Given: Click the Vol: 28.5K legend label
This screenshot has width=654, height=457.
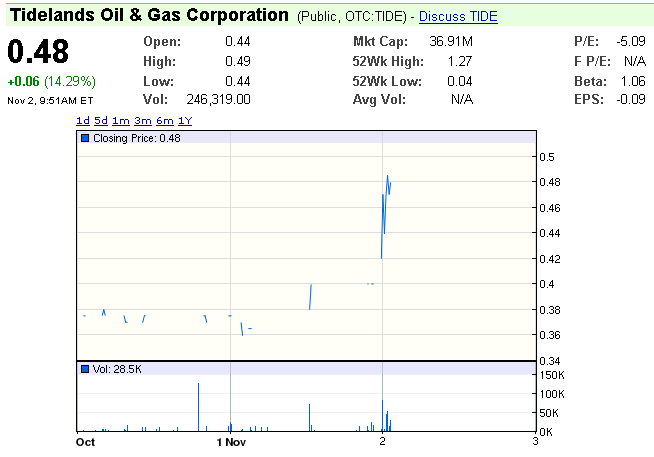Looking at the screenshot, I should [x=117, y=369].
